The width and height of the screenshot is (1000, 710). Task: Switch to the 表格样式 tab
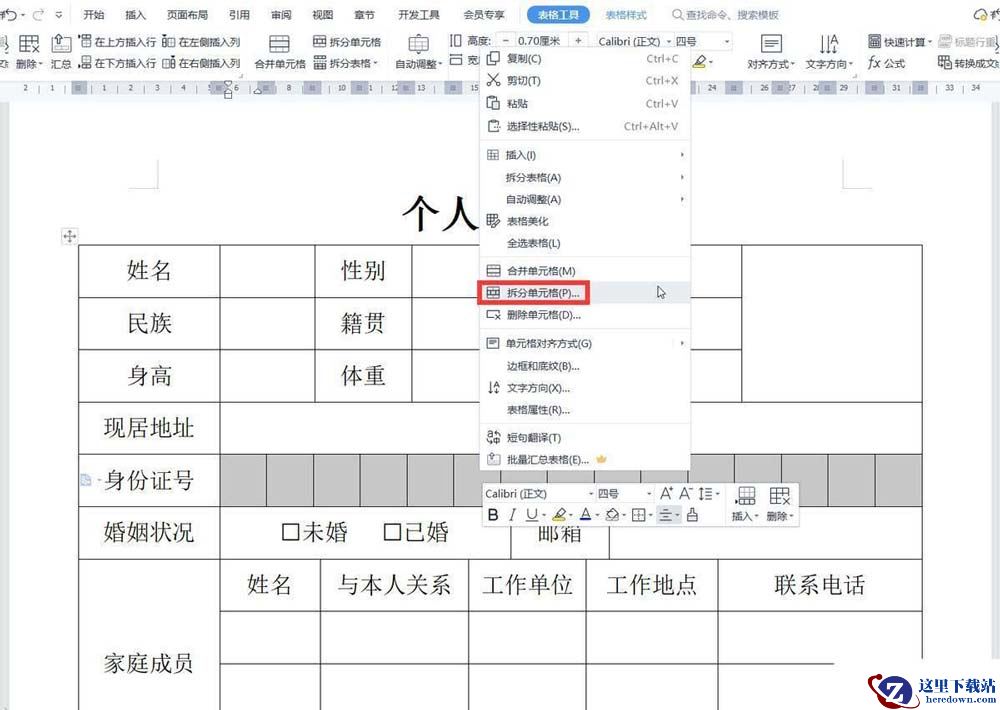tap(626, 15)
